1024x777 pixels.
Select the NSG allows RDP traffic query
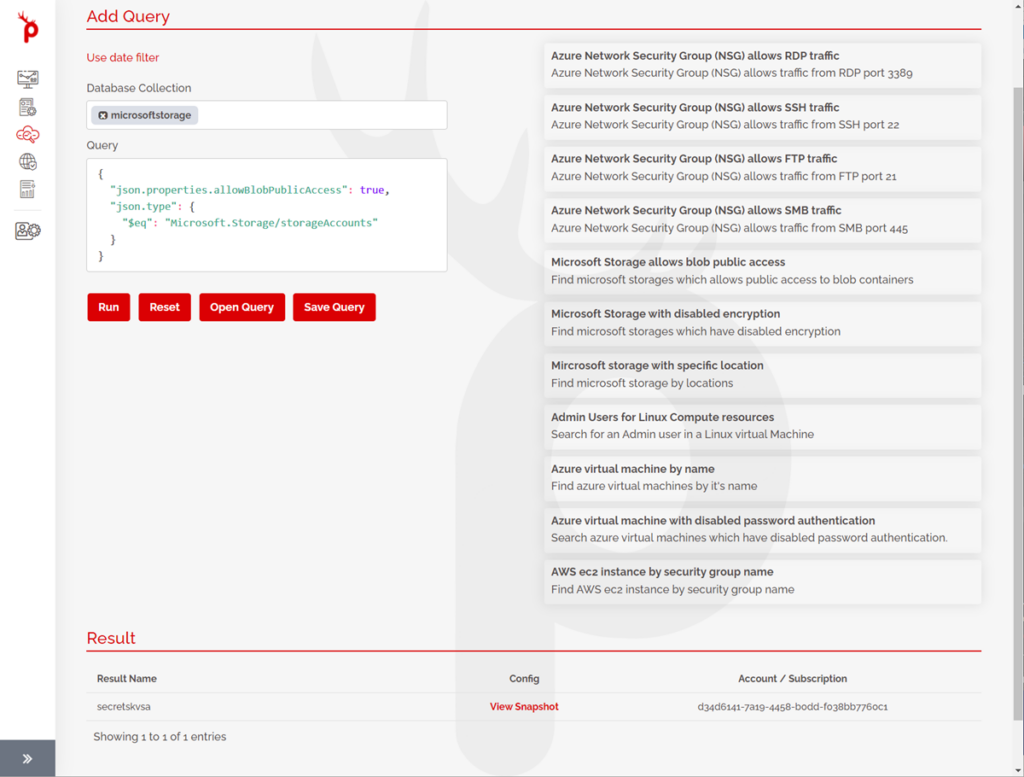point(762,64)
